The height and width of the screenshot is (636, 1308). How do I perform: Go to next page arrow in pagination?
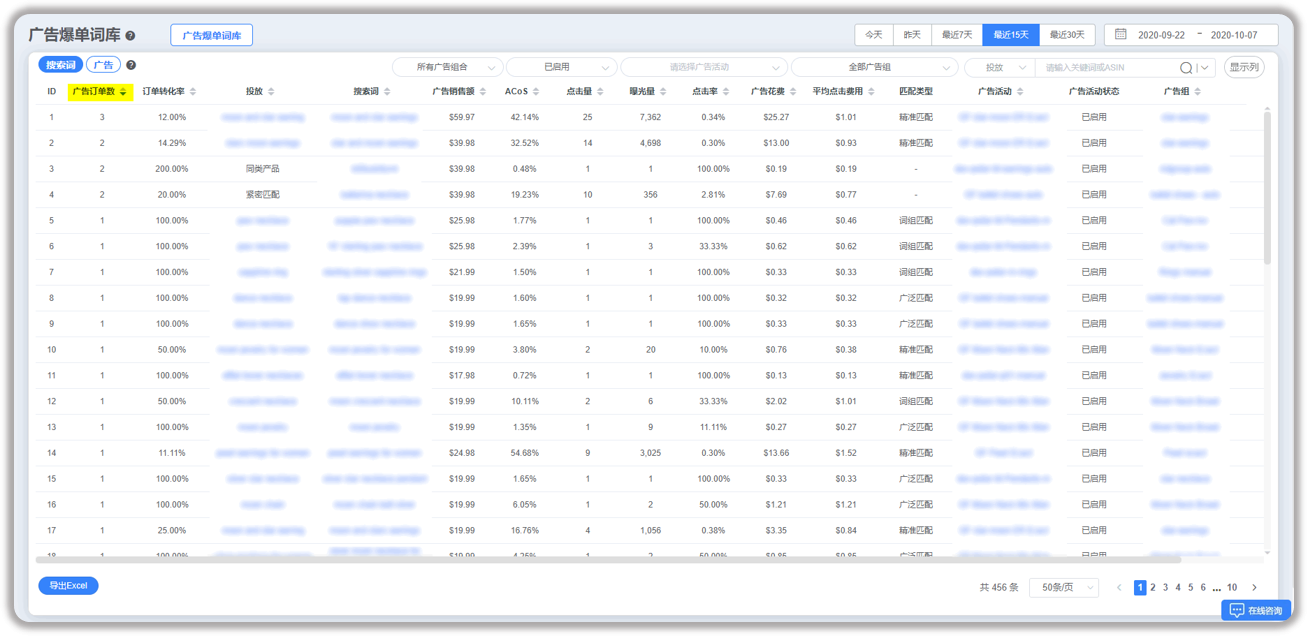[x=1254, y=588]
